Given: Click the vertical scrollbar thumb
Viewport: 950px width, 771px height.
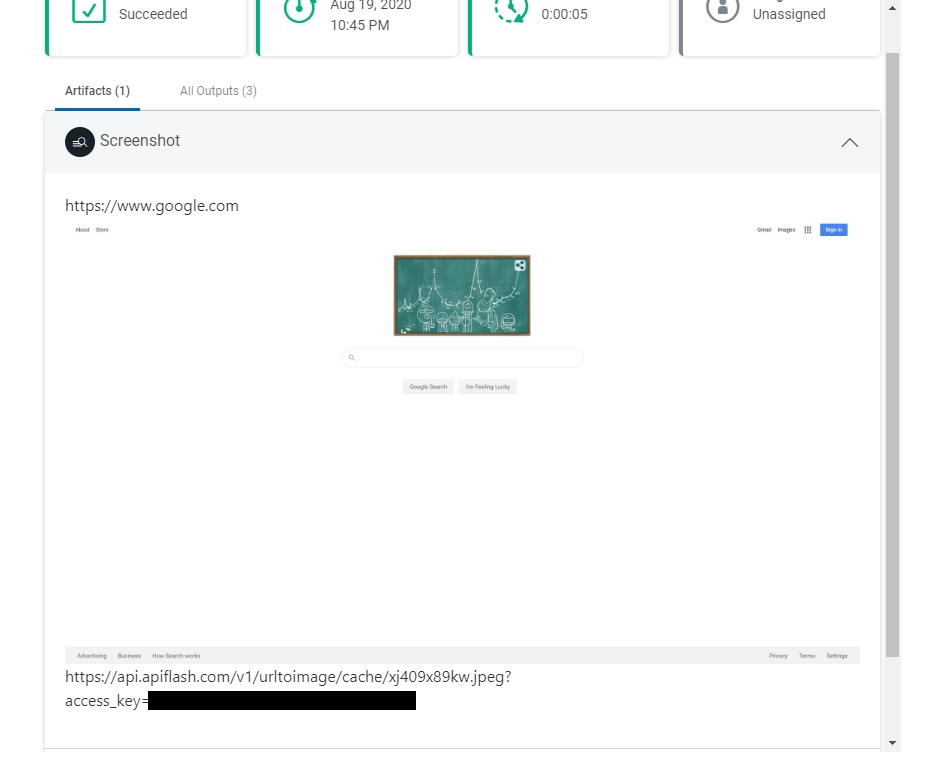Looking at the screenshot, I should click(892, 354).
